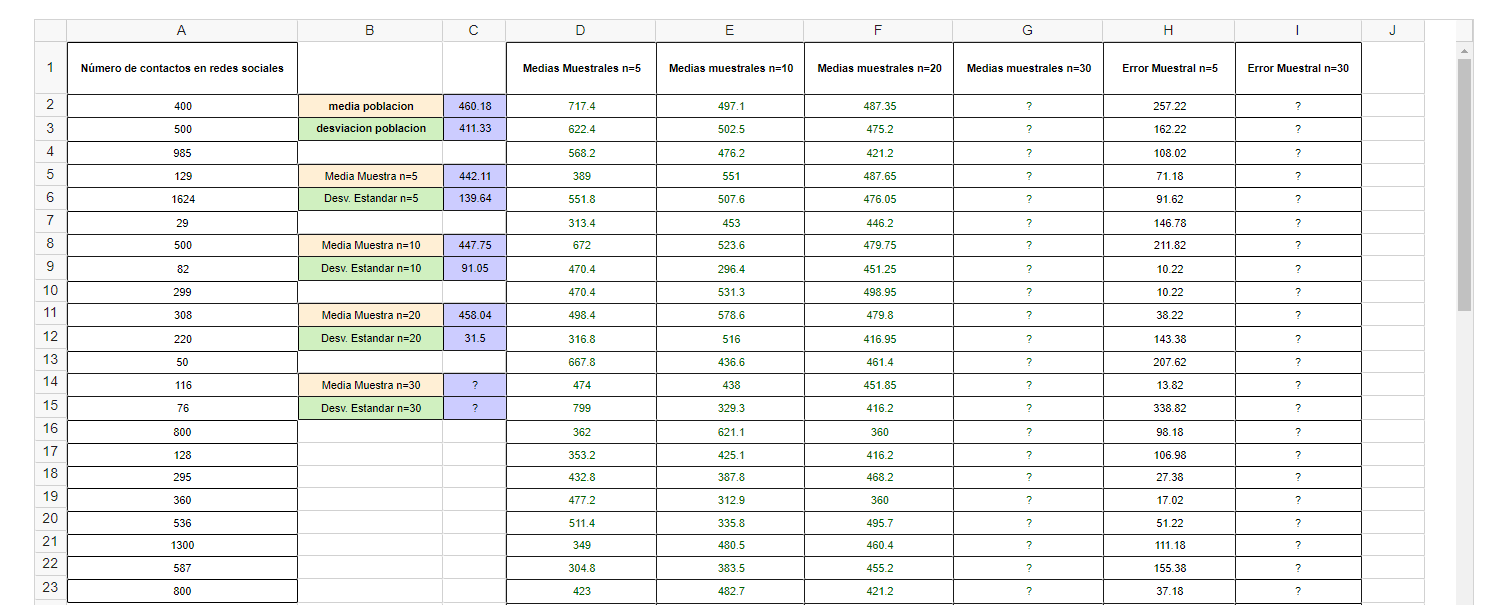This screenshot has height=605, width=1498.
Task: Select row header 23
Action: [x=50, y=590]
